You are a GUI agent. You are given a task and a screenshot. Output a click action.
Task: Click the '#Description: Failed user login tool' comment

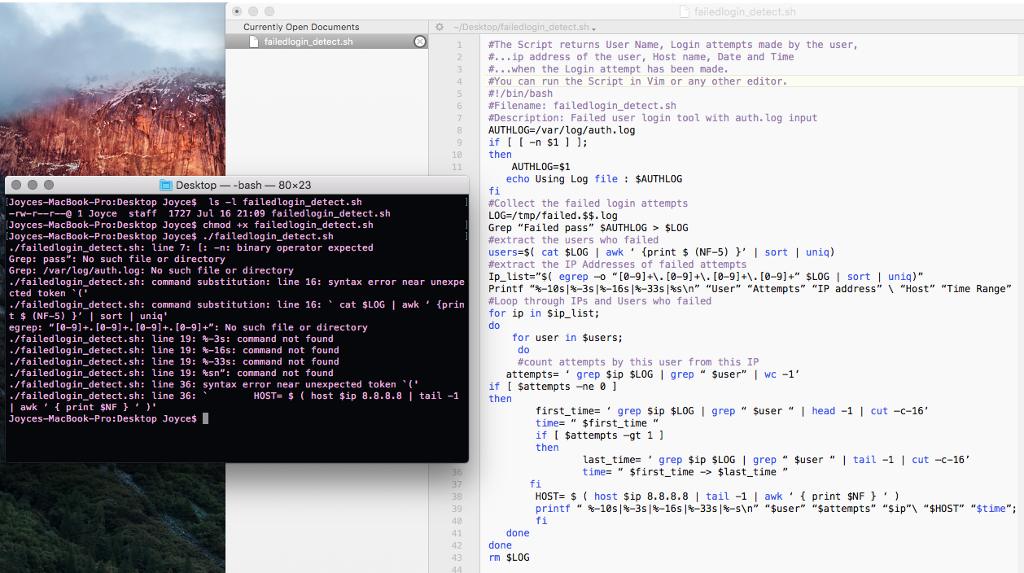652,118
